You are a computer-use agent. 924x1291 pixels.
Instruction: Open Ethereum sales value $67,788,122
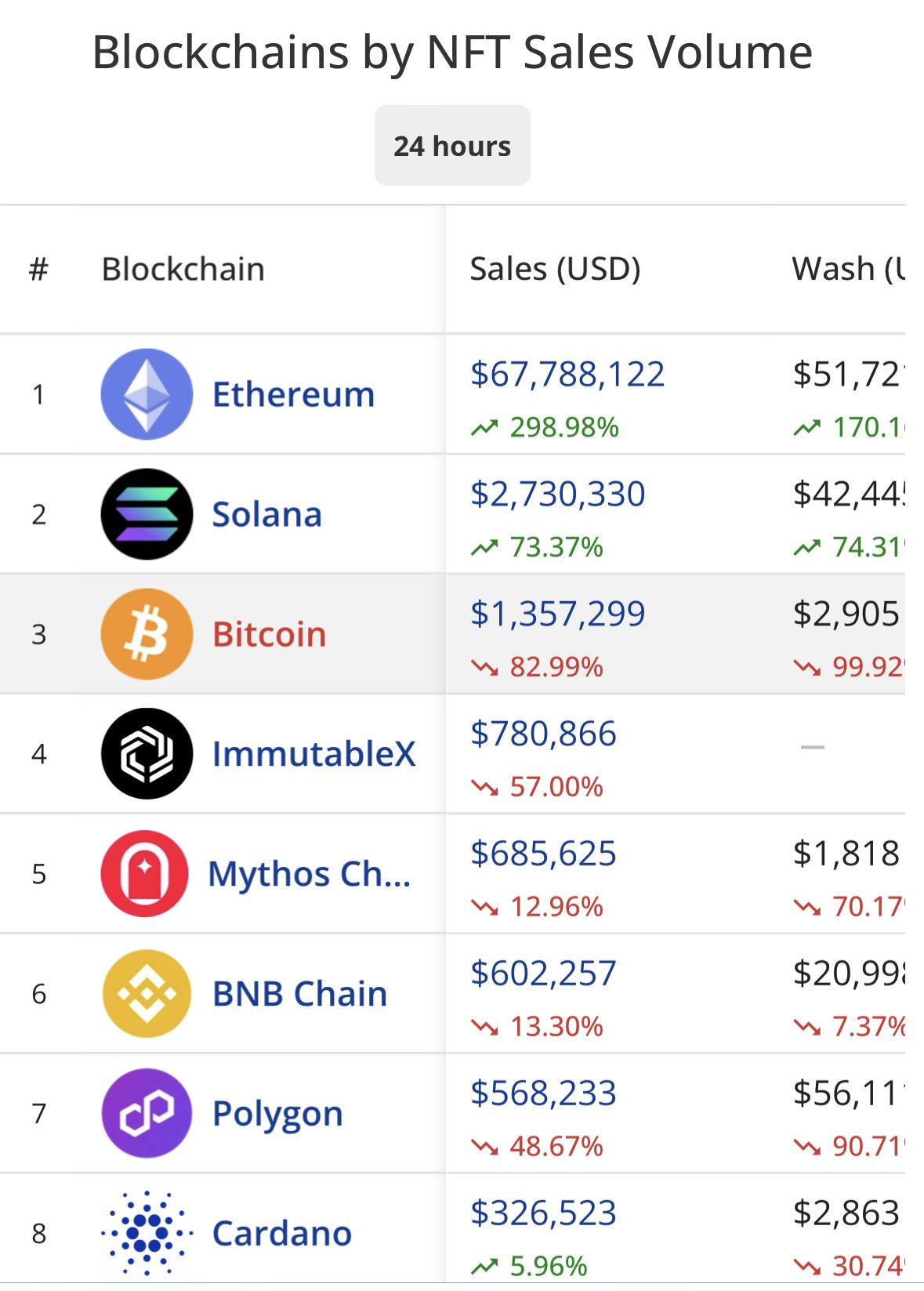tap(567, 374)
